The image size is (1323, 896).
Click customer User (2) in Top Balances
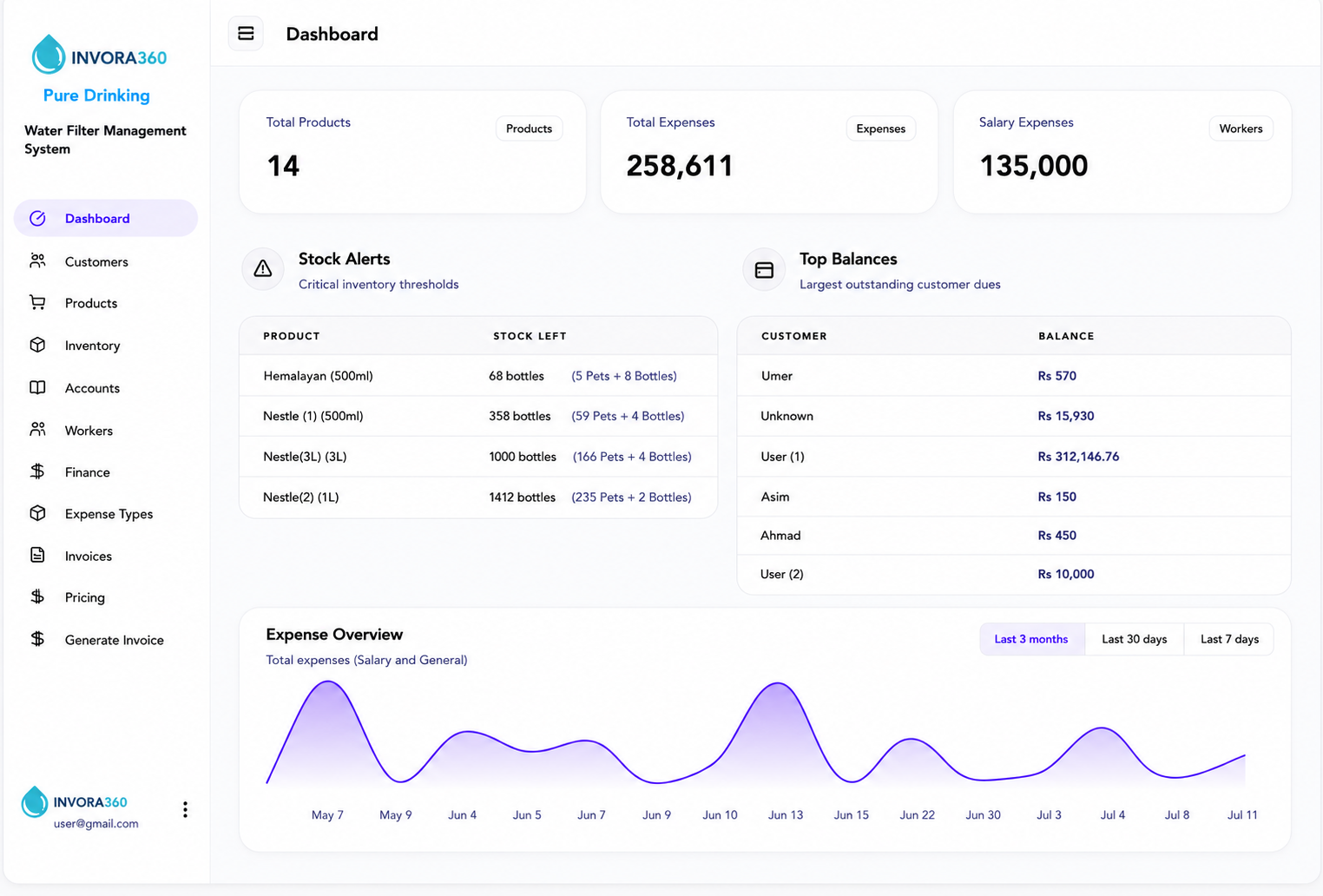coord(782,574)
